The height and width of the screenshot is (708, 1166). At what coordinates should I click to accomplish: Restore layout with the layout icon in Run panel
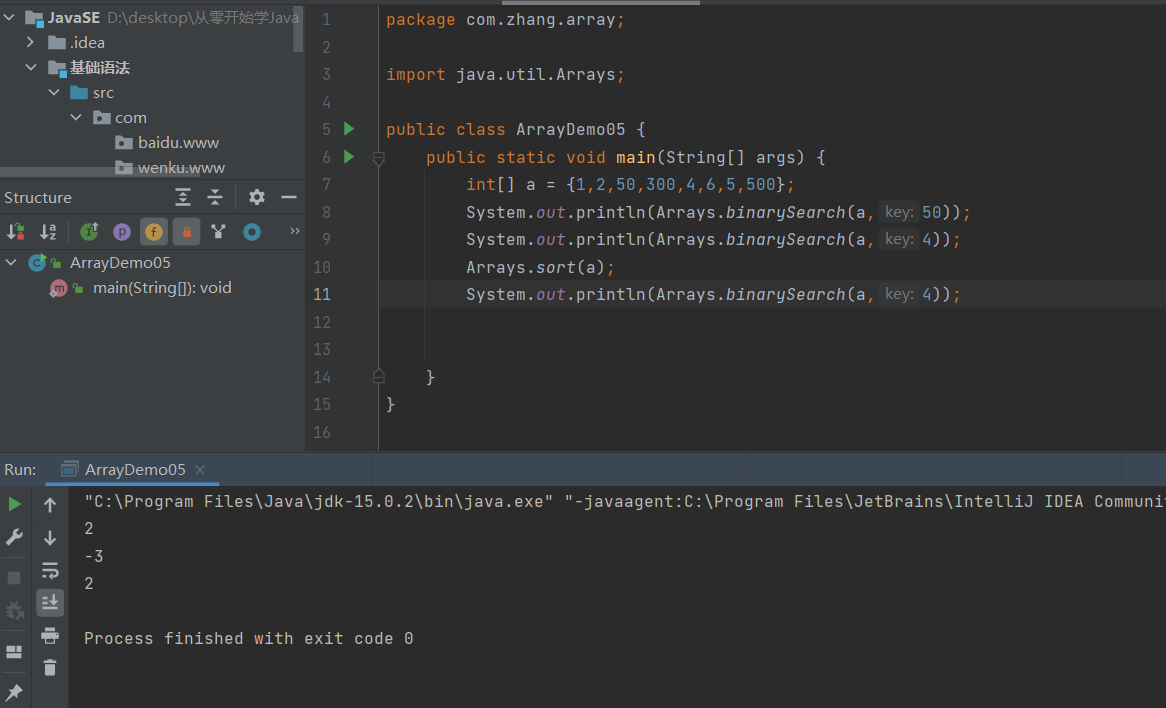tap(14, 651)
